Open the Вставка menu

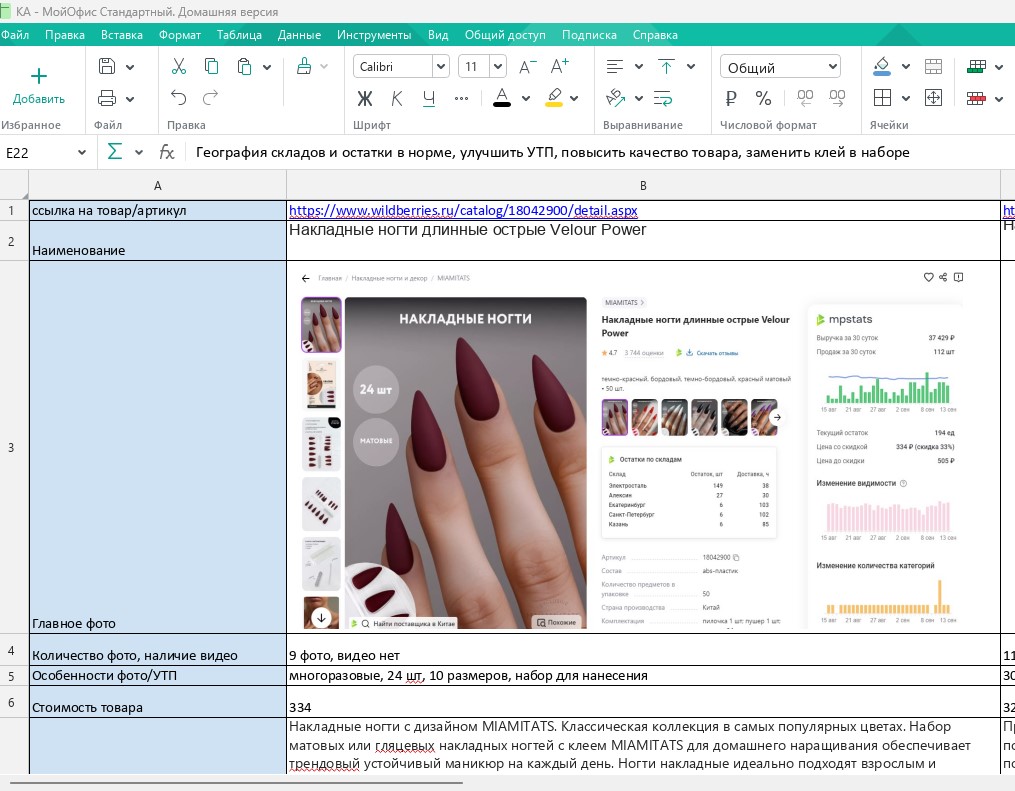coord(122,35)
